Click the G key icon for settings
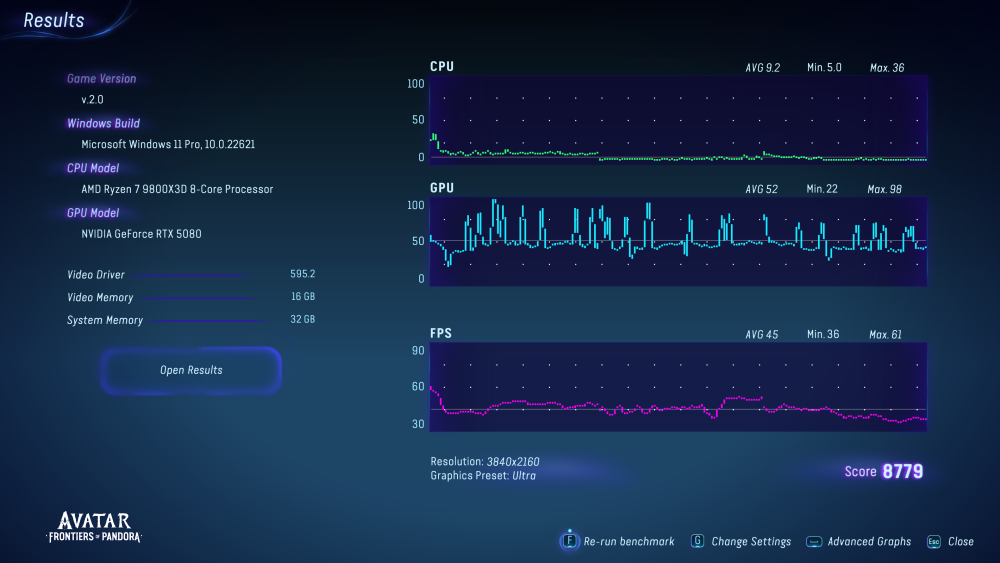The image size is (1000, 563). (x=697, y=541)
